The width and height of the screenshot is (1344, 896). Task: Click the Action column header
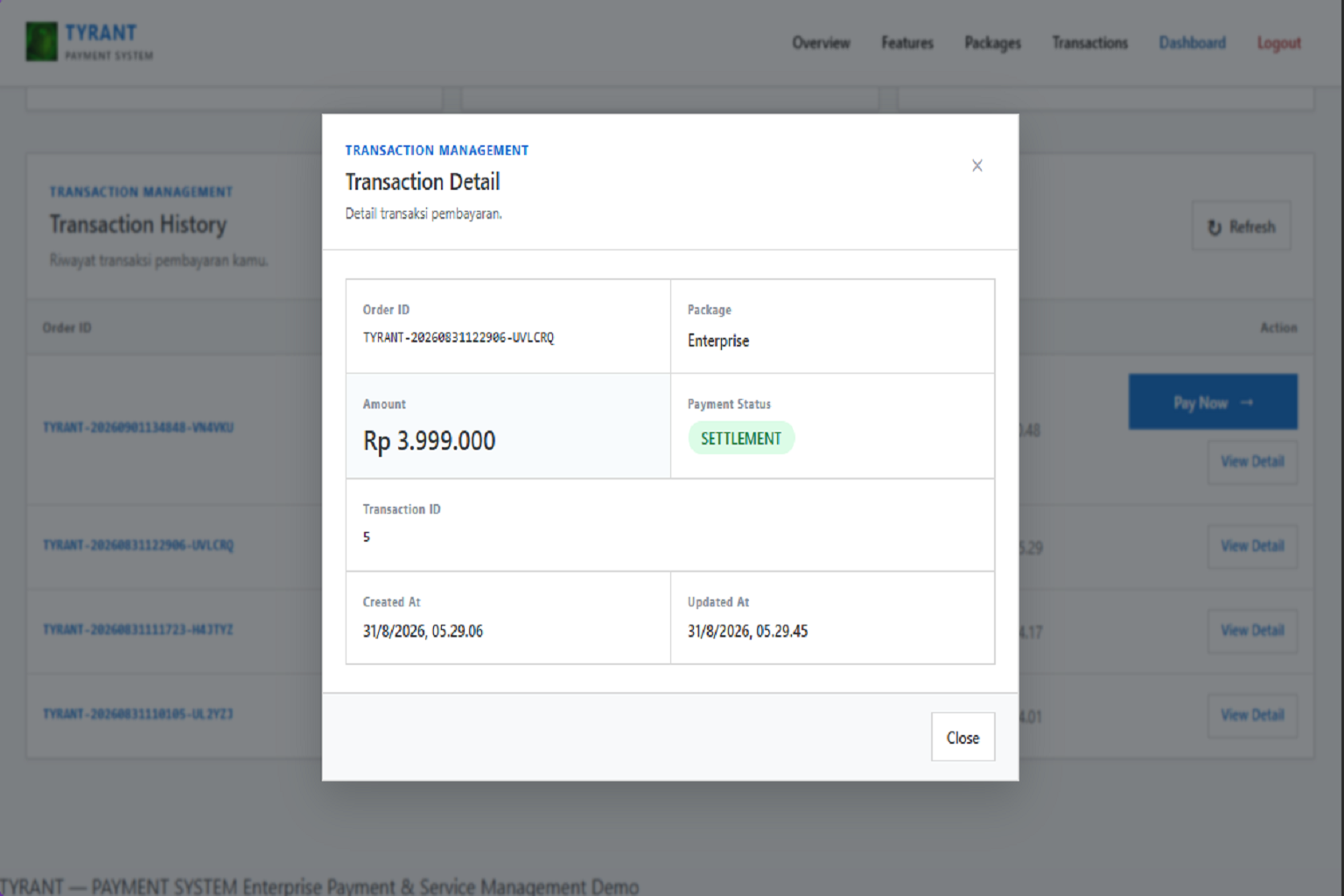[x=1278, y=328]
